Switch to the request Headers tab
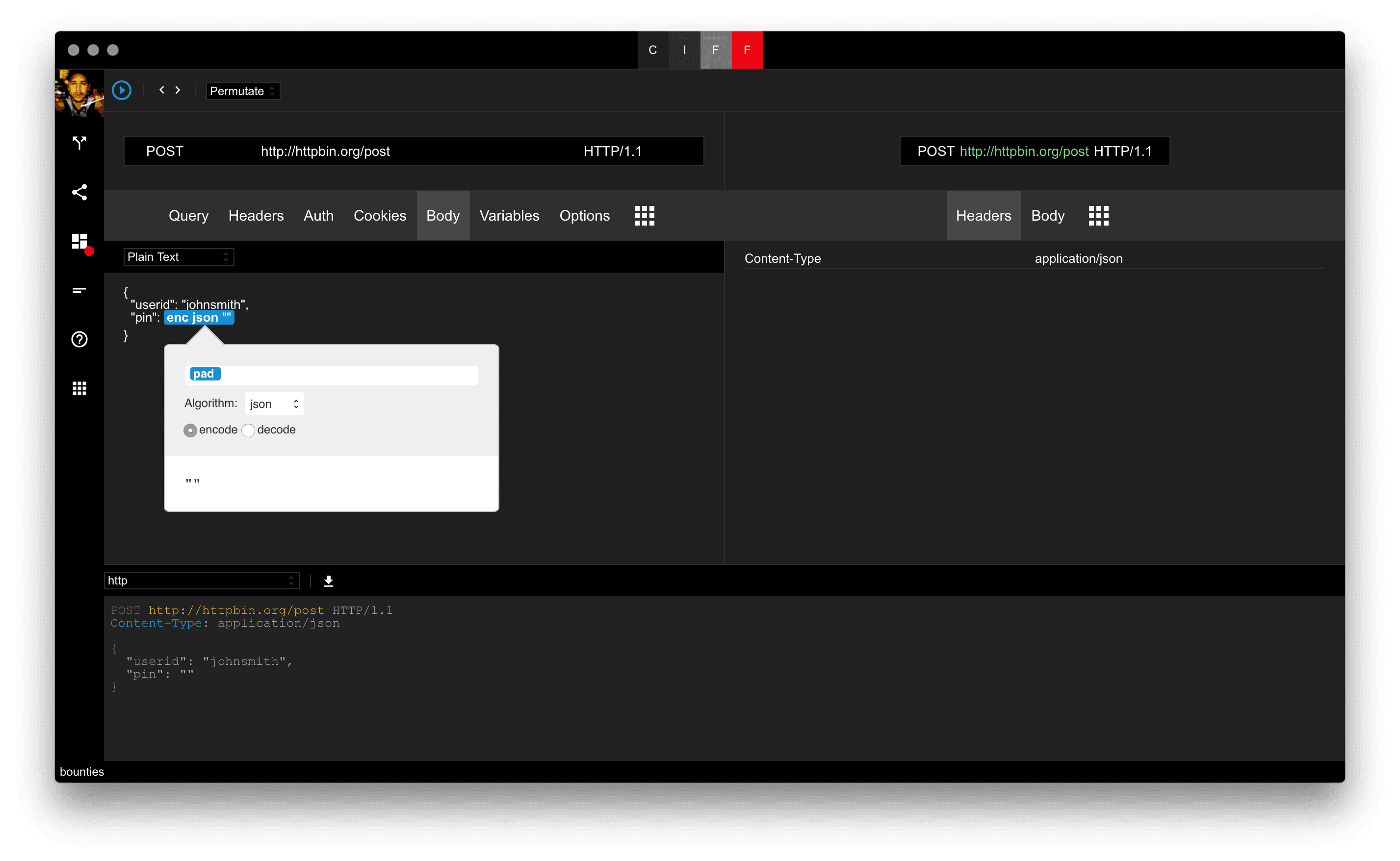Viewport: 1400px width, 861px height. (256, 216)
